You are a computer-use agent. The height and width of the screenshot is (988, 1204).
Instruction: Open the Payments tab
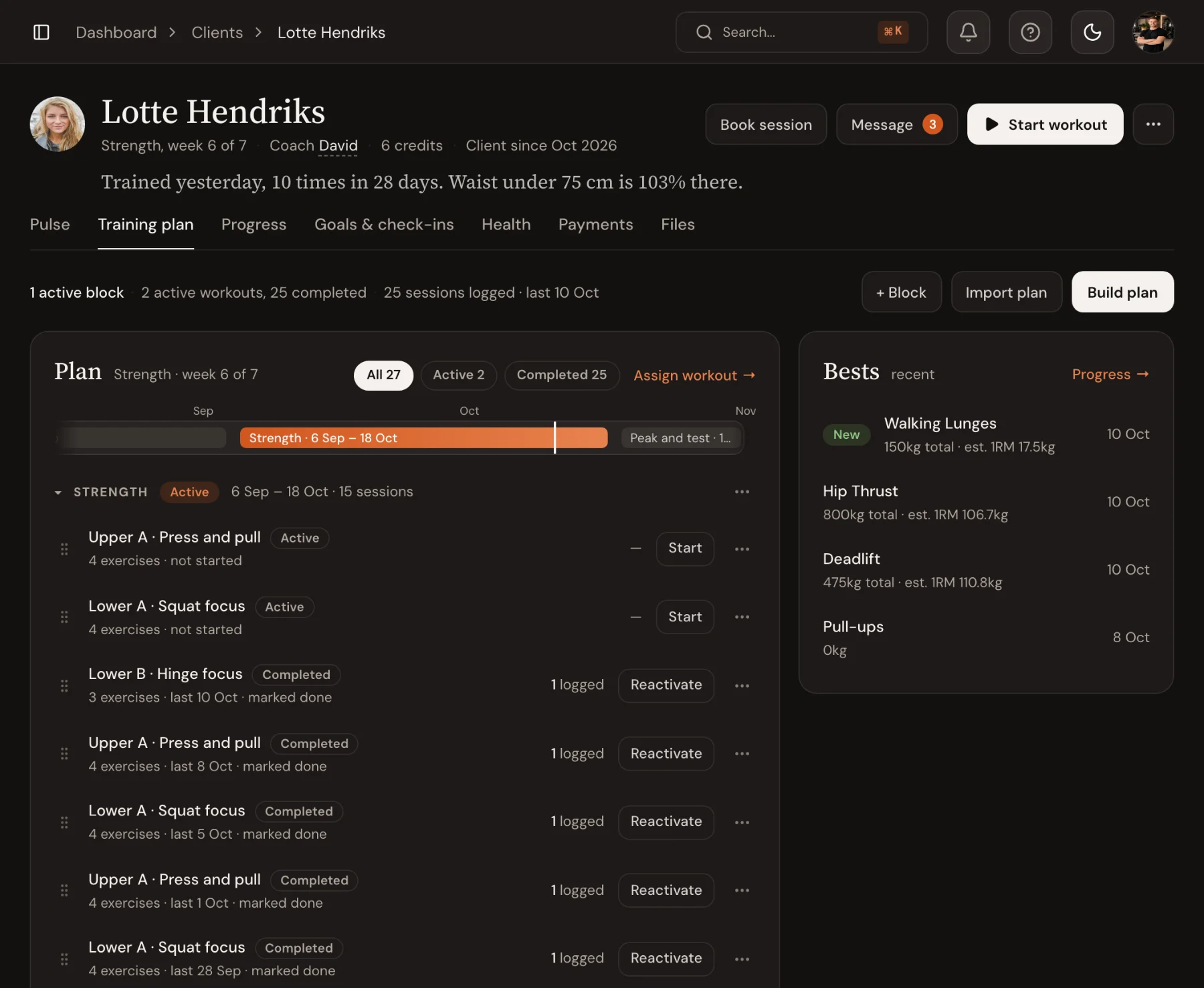point(595,225)
